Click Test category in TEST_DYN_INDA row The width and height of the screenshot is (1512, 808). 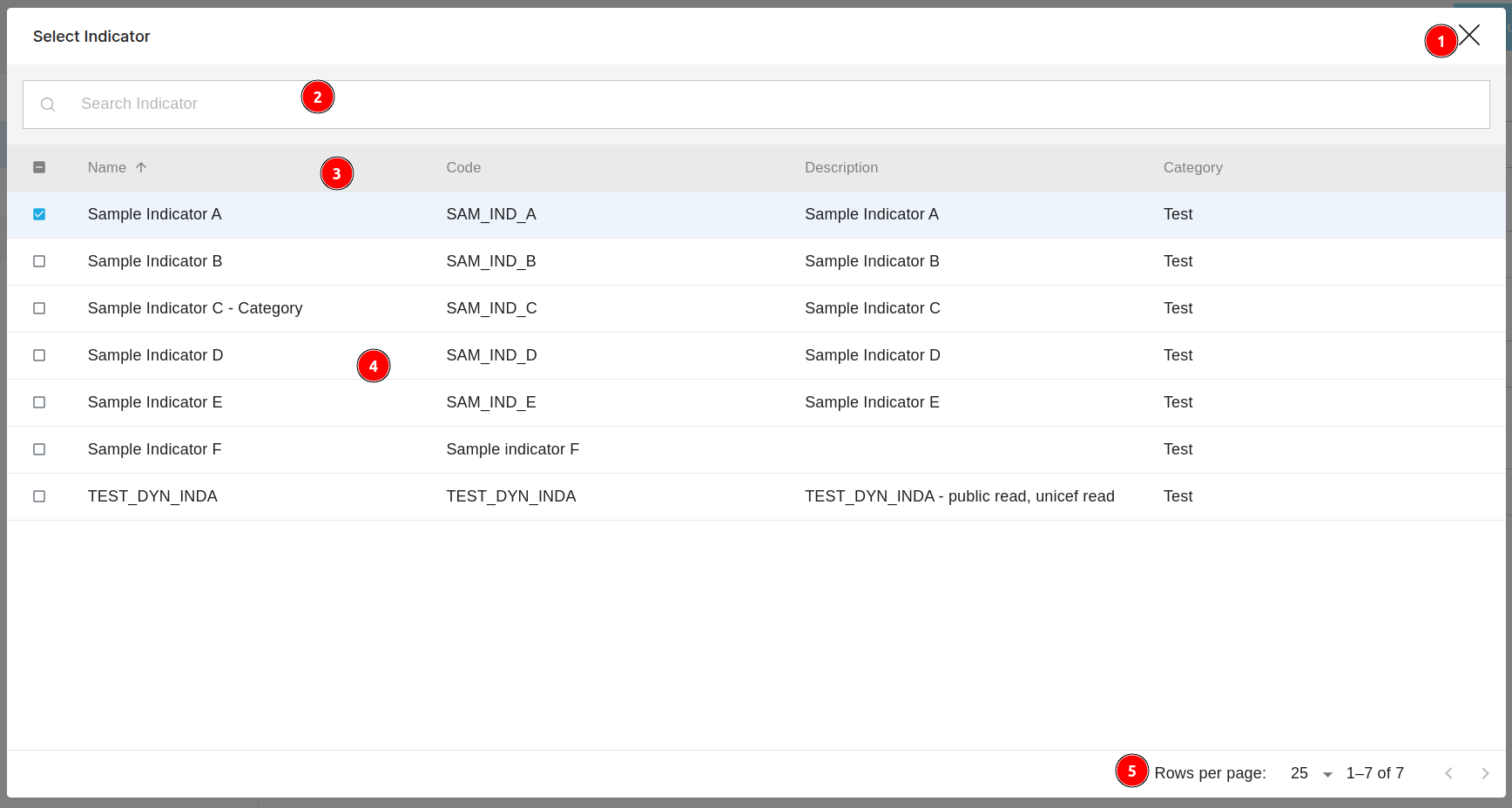tap(1178, 496)
